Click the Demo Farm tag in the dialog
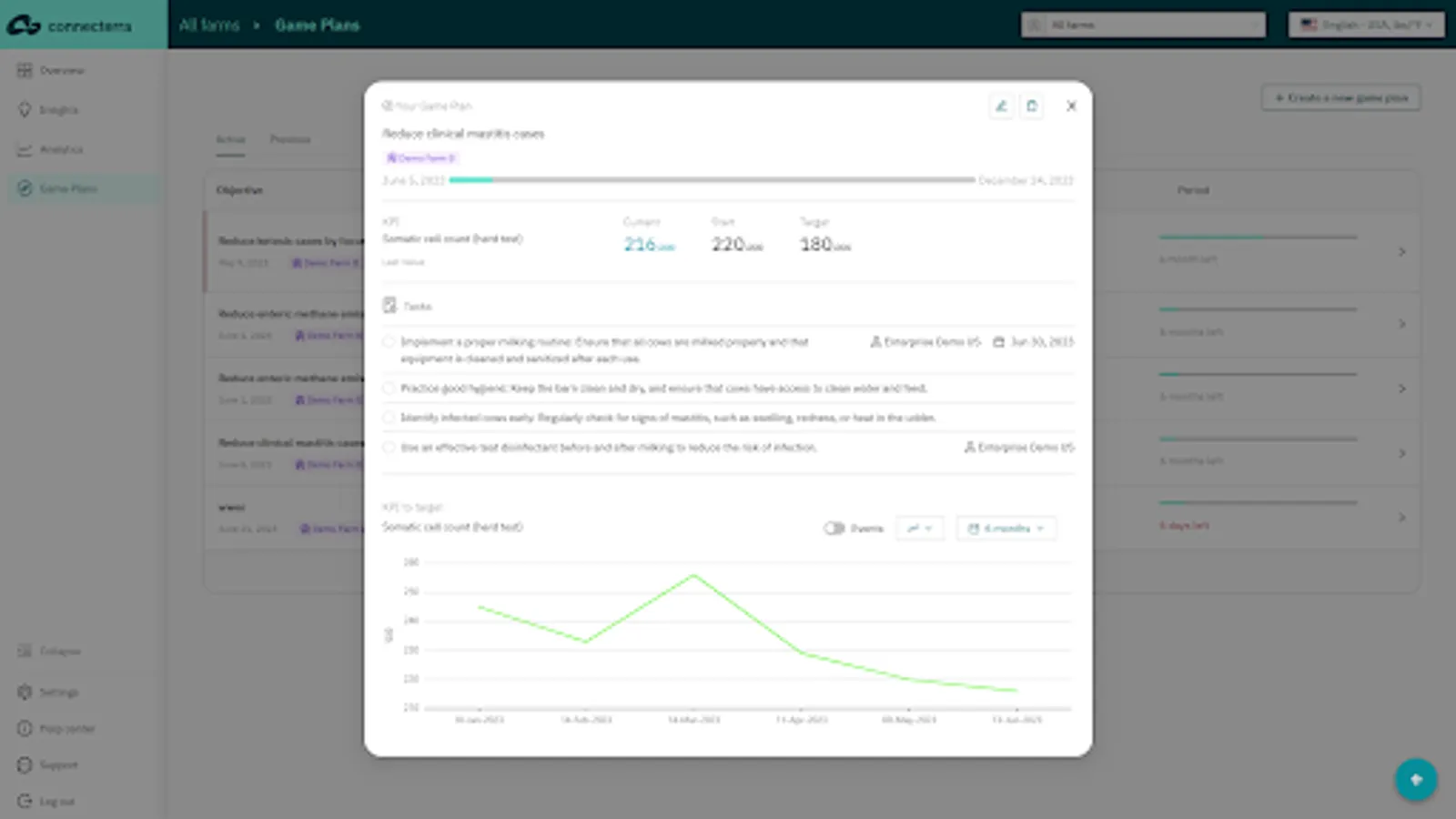This screenshot has width=1456, height=819. [x=421, y=157]
